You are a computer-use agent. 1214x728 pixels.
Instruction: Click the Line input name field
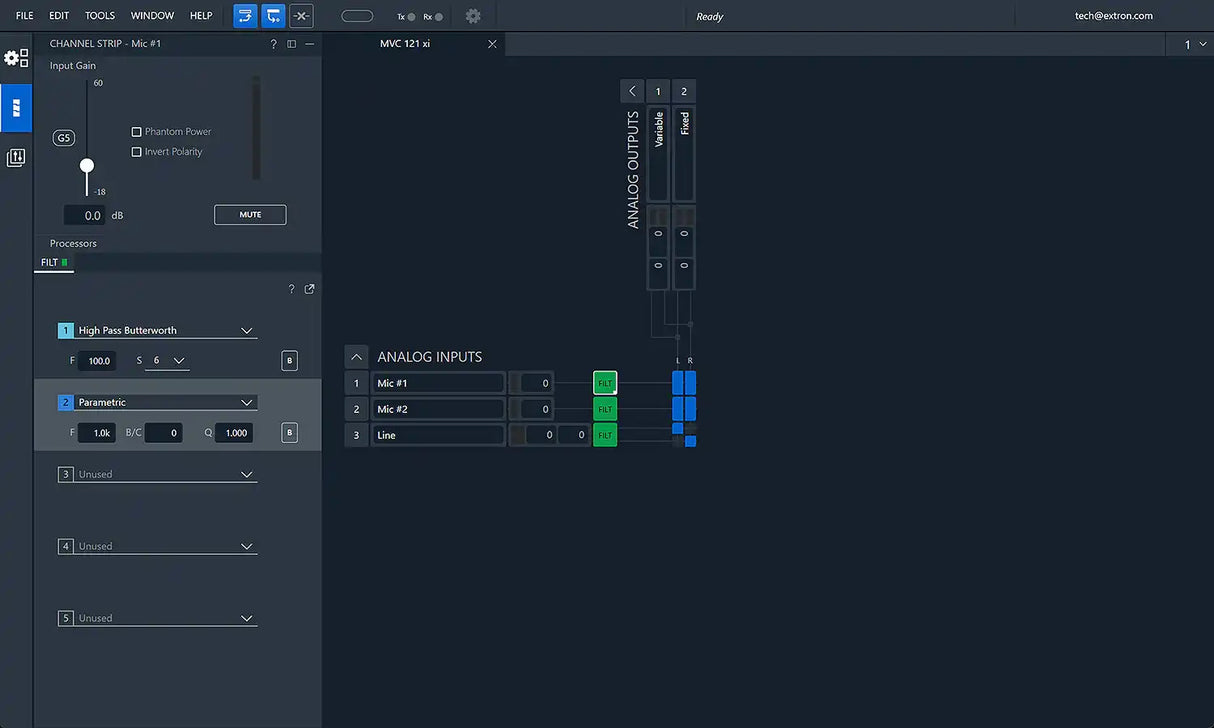tap(438, 435)
